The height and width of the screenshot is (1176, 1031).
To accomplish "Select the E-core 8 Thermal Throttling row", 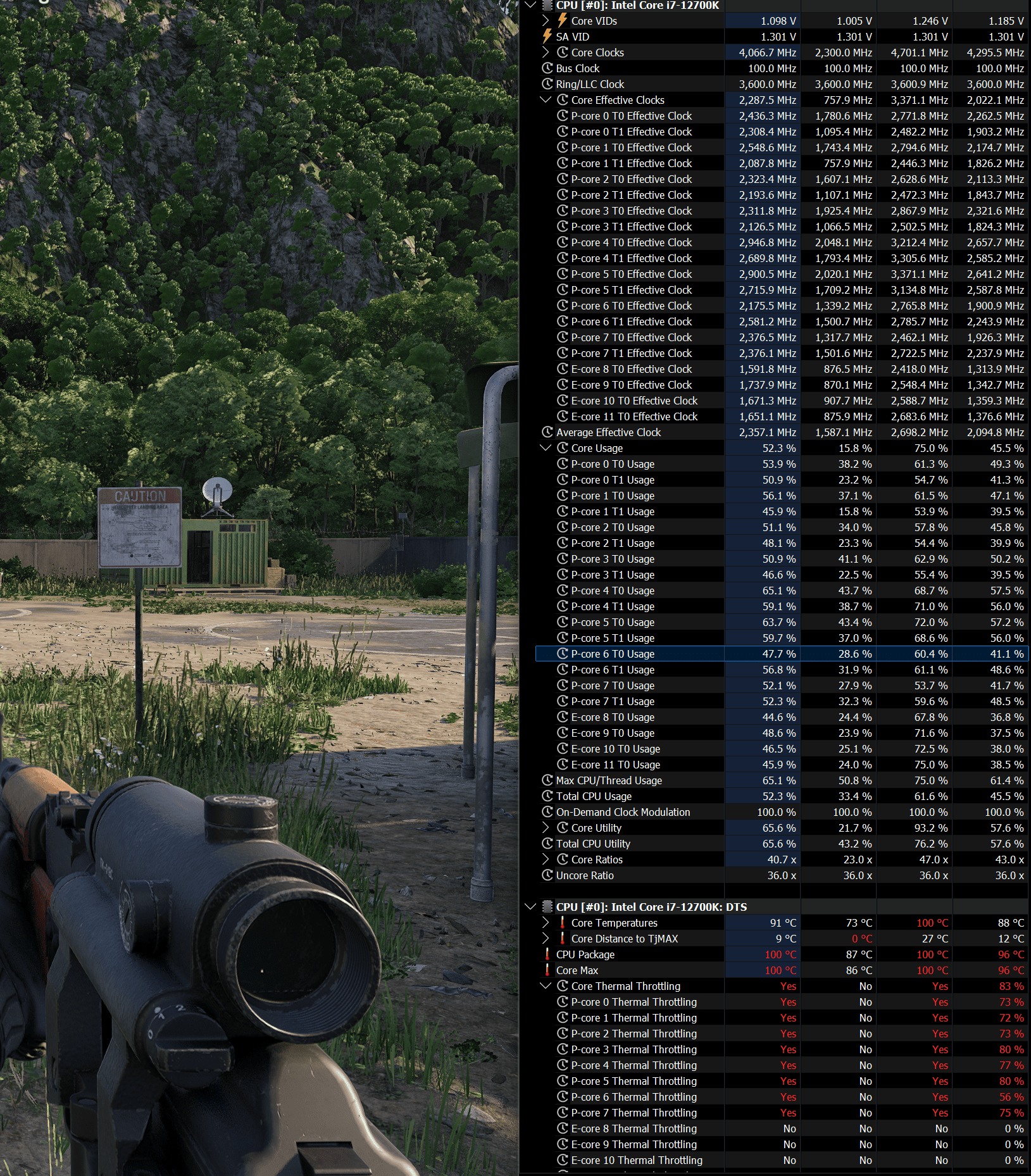I will tap(782, 1129).
